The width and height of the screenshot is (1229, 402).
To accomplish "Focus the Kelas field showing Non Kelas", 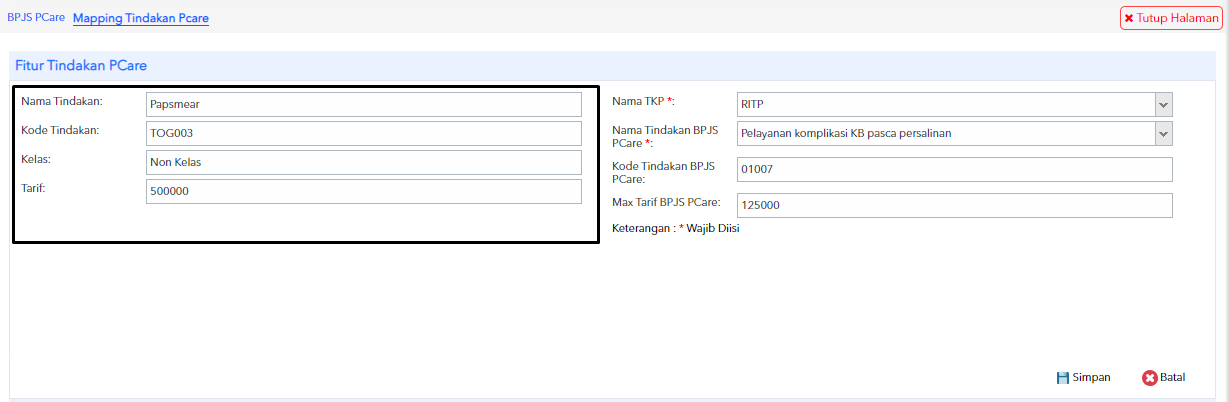I will (x=363, y=162).
